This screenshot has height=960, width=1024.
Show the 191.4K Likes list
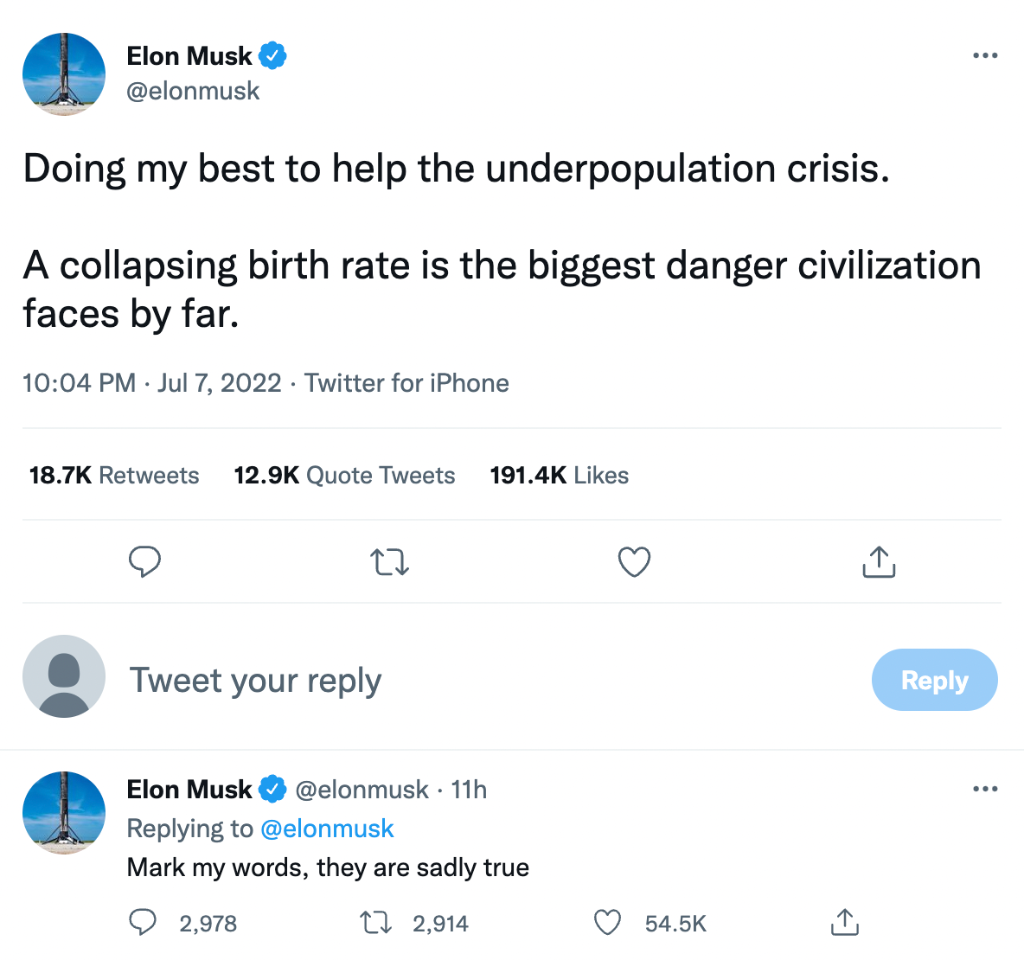[x=559, y=475]
